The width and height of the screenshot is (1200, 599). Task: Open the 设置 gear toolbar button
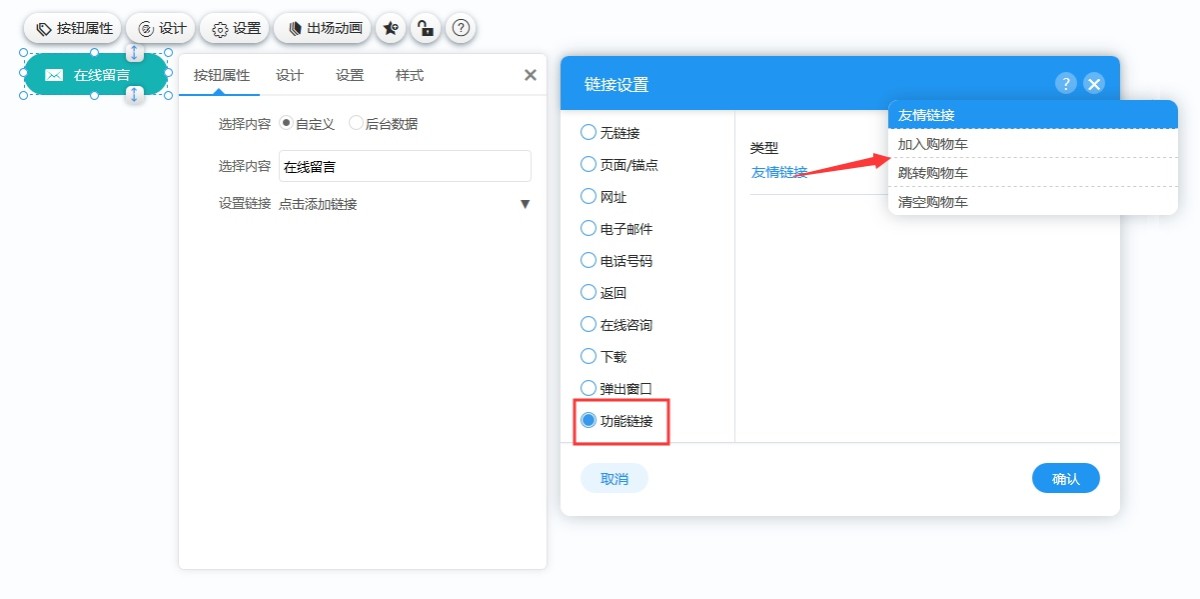[235, 28]
